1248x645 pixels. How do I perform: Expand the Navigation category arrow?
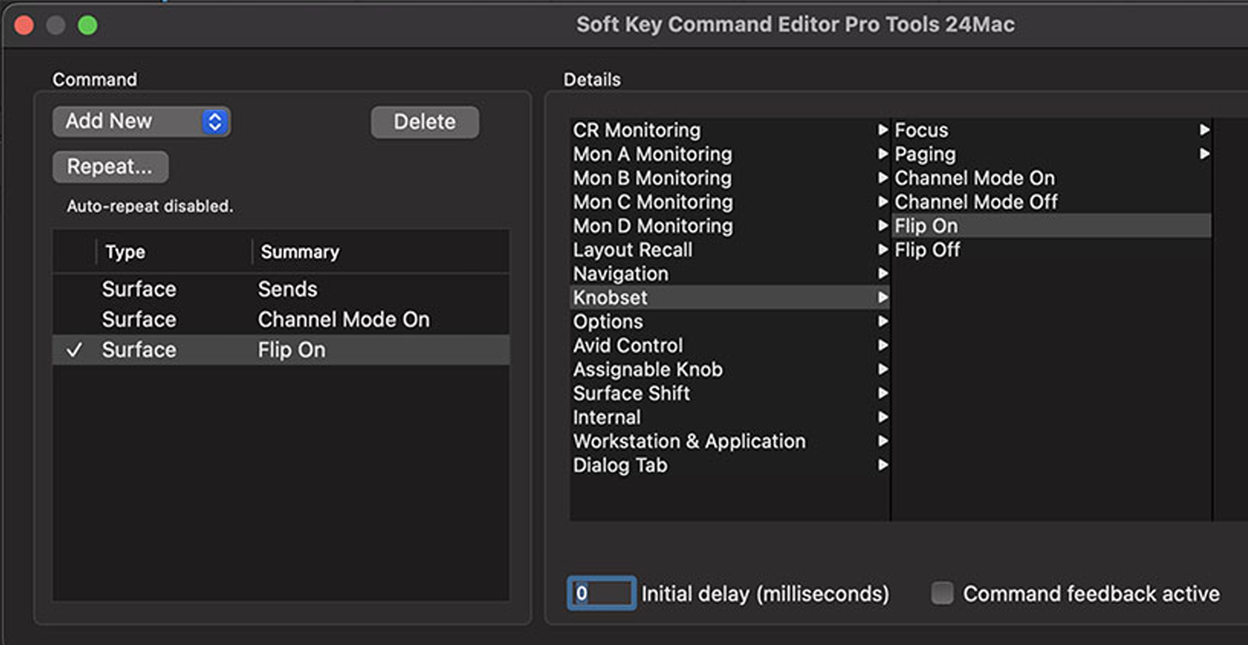pos(882,273)
